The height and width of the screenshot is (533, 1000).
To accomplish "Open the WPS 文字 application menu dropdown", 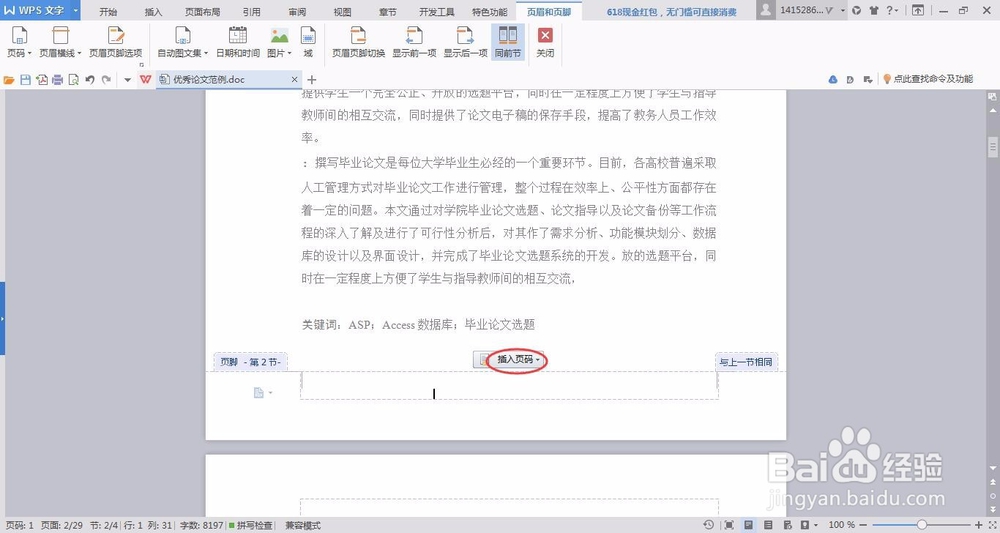I will click(x=75, y=10).
